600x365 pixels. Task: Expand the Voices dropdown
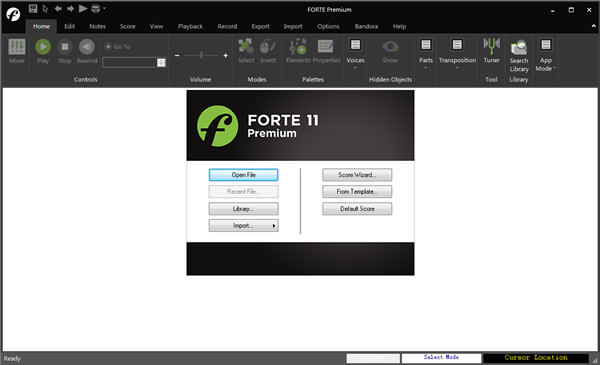click(355, 54)
